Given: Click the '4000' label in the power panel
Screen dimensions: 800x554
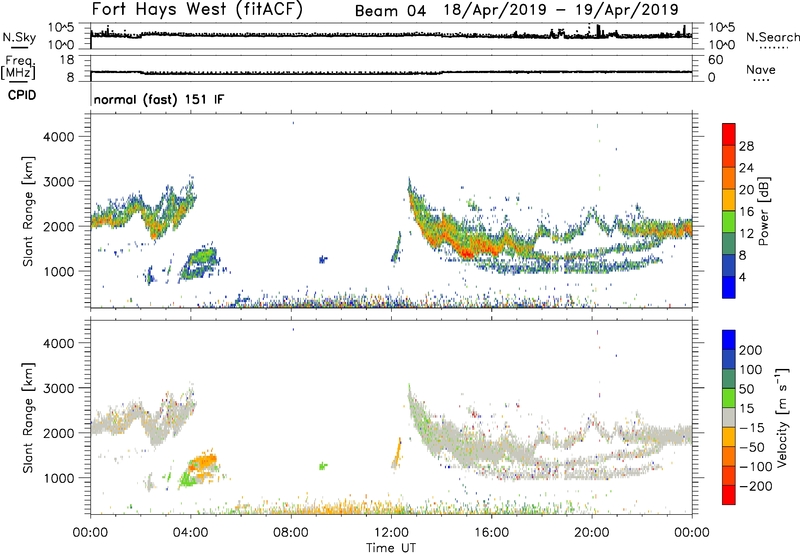Looking at the screenshot, I should (59, 137).
